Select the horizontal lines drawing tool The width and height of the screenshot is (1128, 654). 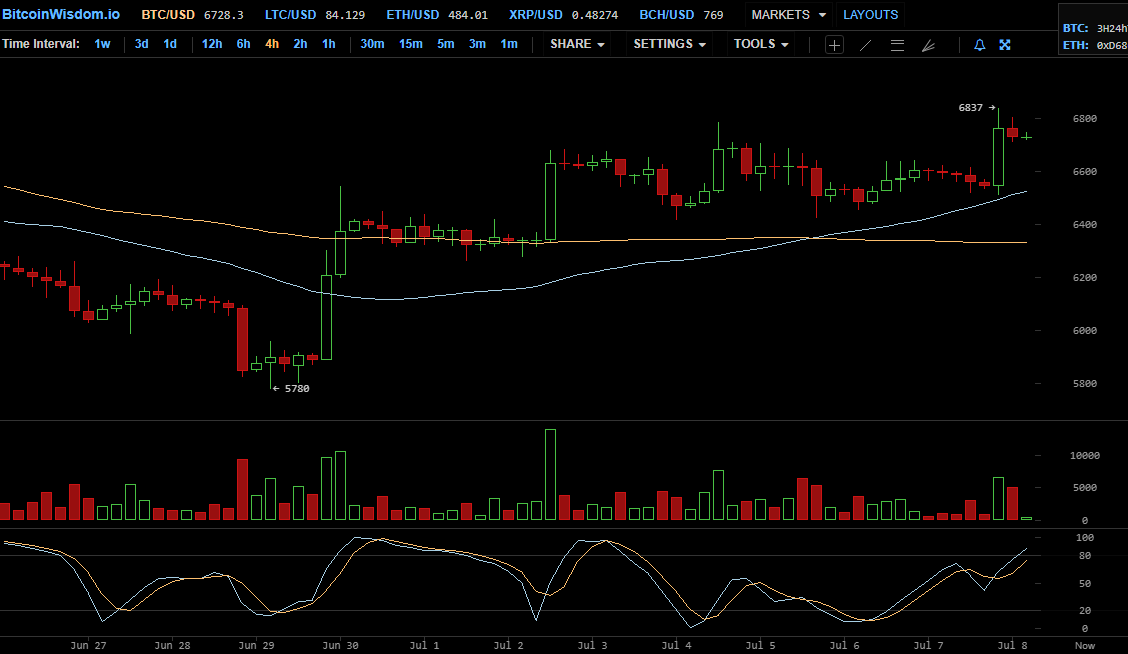pyautogui.click(x=897, y=44)
